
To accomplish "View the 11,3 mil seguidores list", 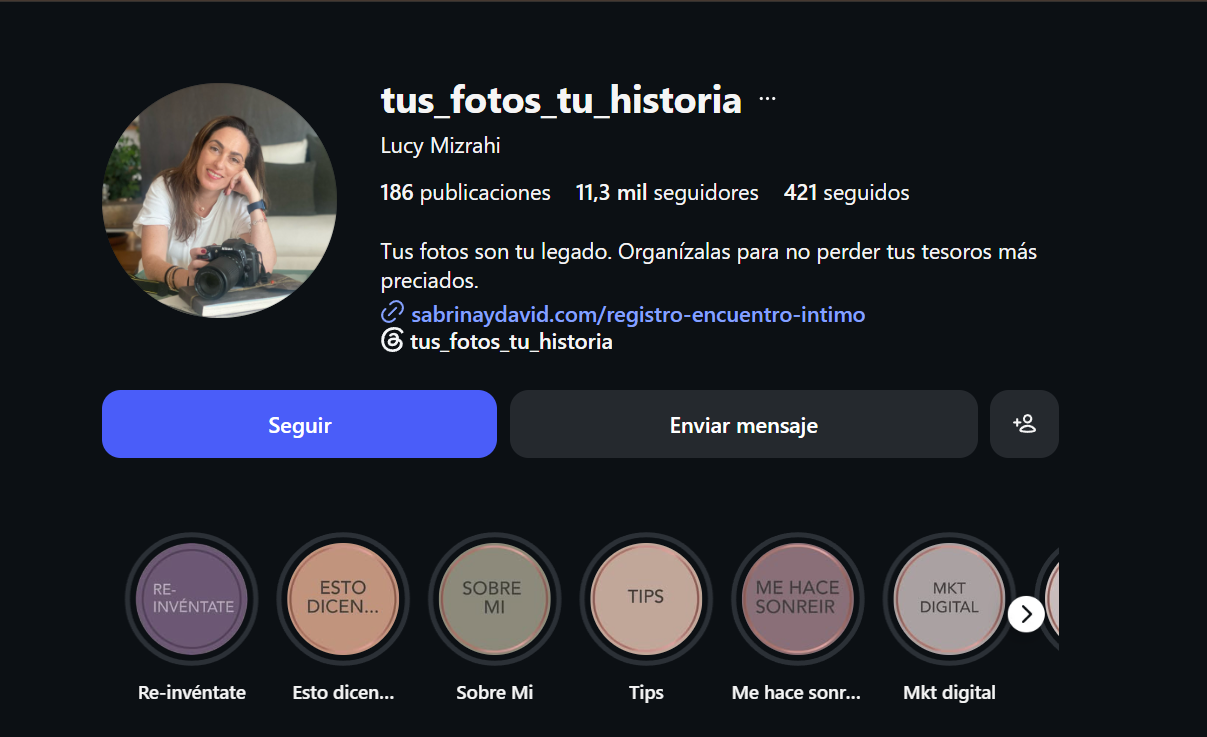I will 667,192.
